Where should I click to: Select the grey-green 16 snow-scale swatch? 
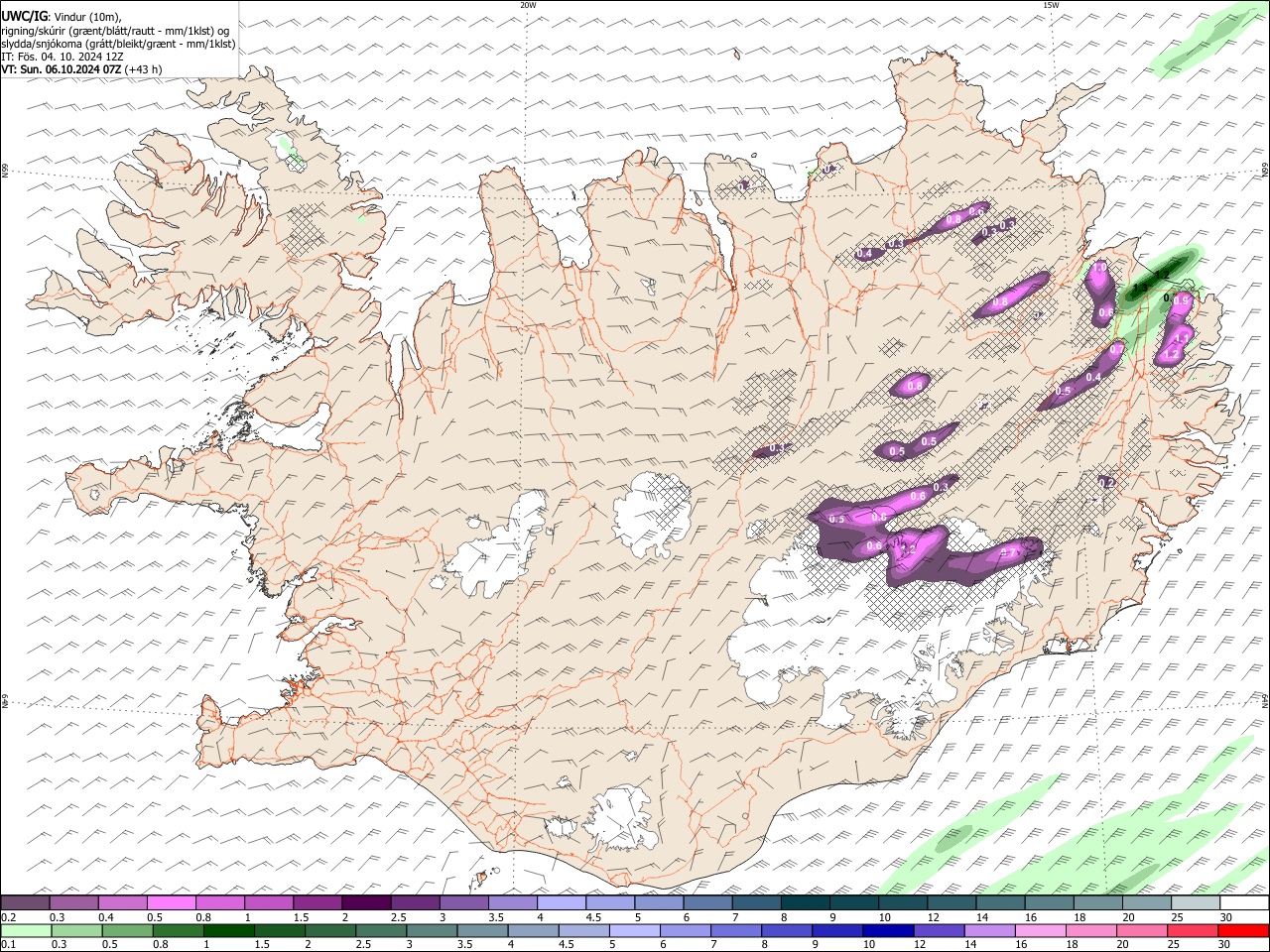[x=1050, y=902]
